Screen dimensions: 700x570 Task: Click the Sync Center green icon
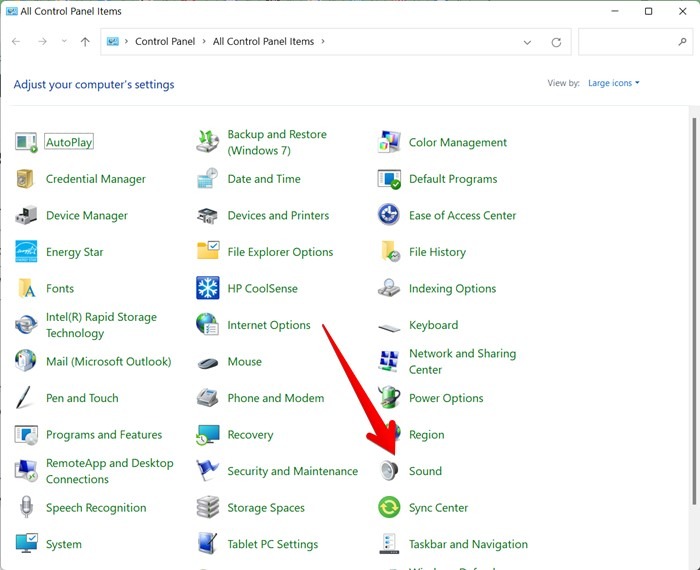(x=389, y=508)
